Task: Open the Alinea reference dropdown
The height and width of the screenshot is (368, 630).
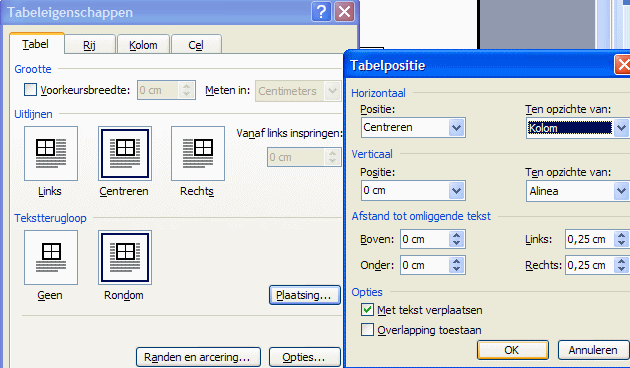Action: (622, 191)
